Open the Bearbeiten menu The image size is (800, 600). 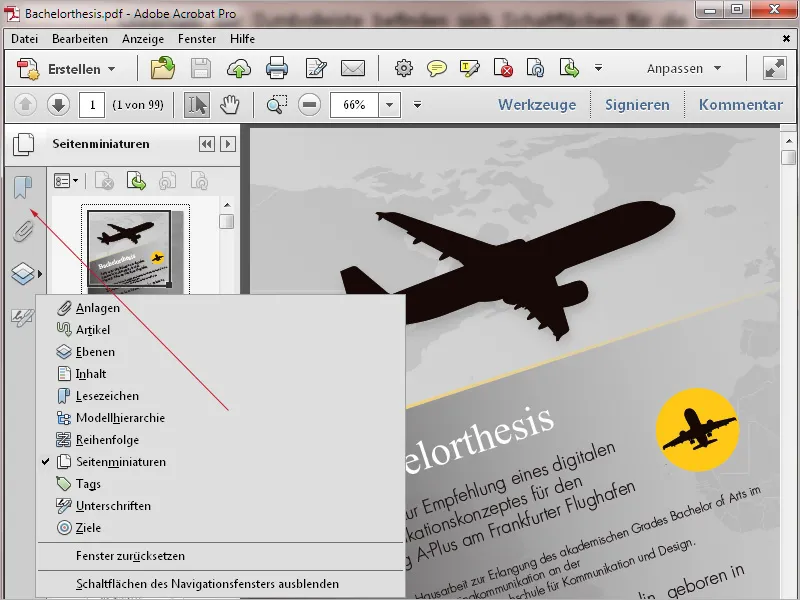tap(80, 39)
